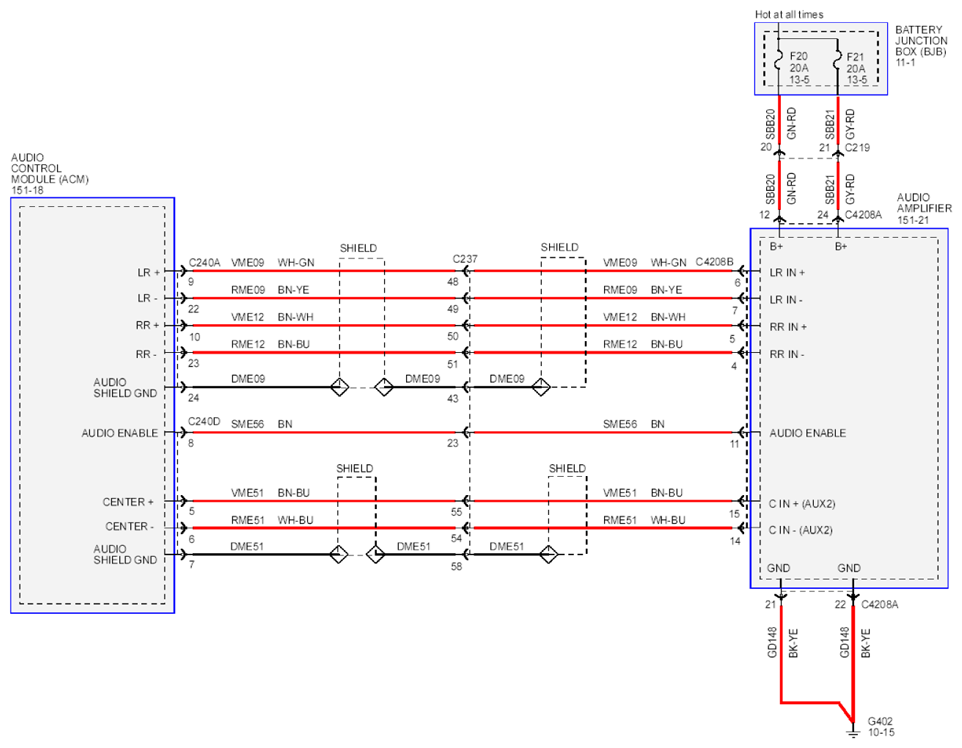Image resolution: width=962 pixels, height=748 pixels.
Task: Click the CENTER + label on the ACM
Action: (128, 502)
